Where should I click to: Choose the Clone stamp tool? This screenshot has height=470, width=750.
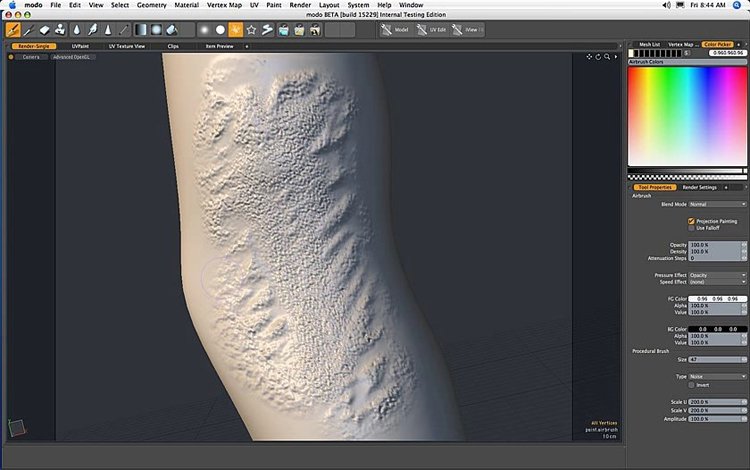tap(60, 30)
